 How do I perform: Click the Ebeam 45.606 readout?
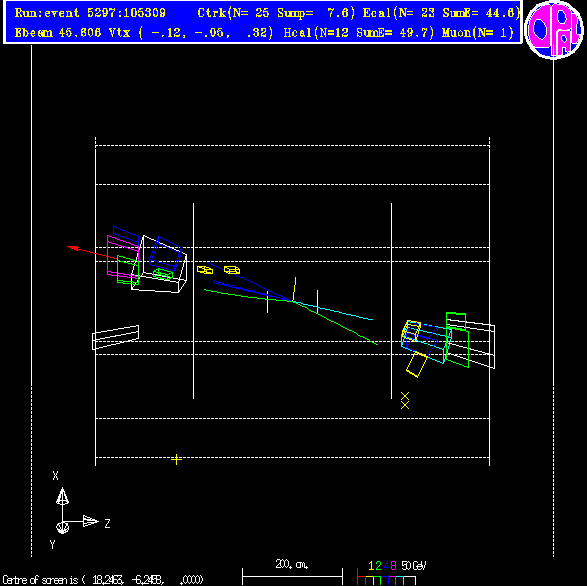(x=58, y=33)
